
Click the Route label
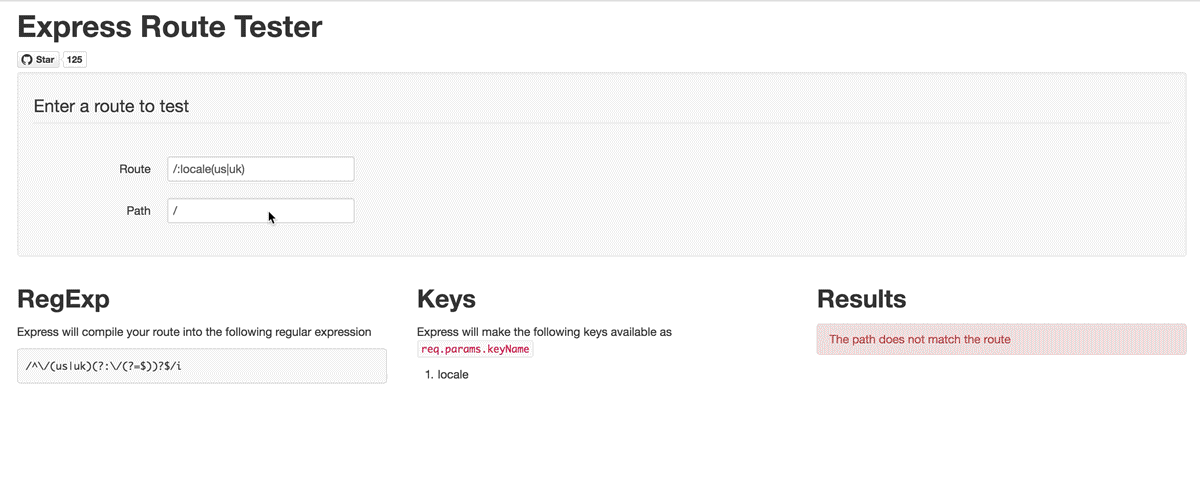[135, 169]
